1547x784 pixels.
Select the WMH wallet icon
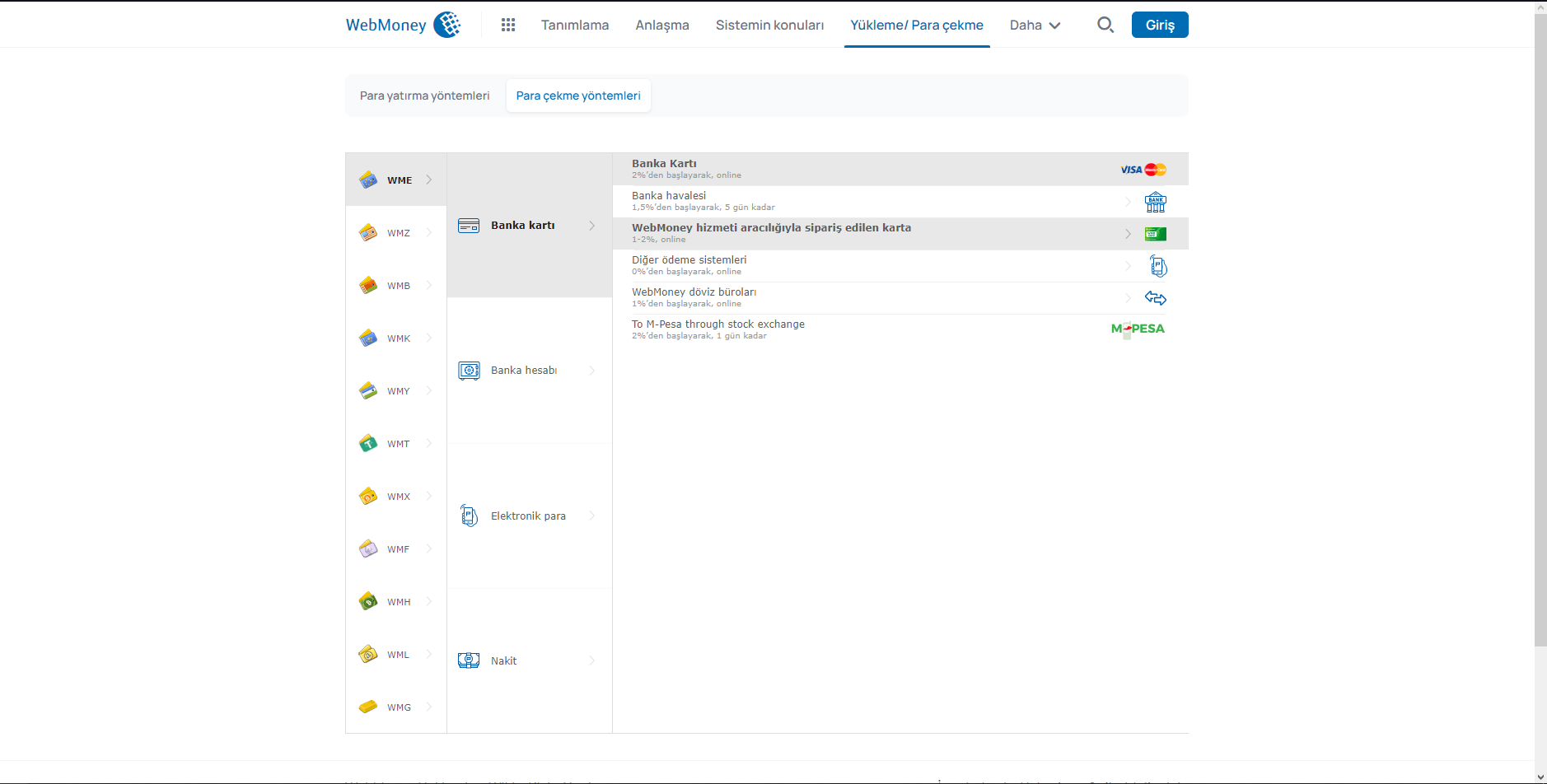(x=368, y=601)
